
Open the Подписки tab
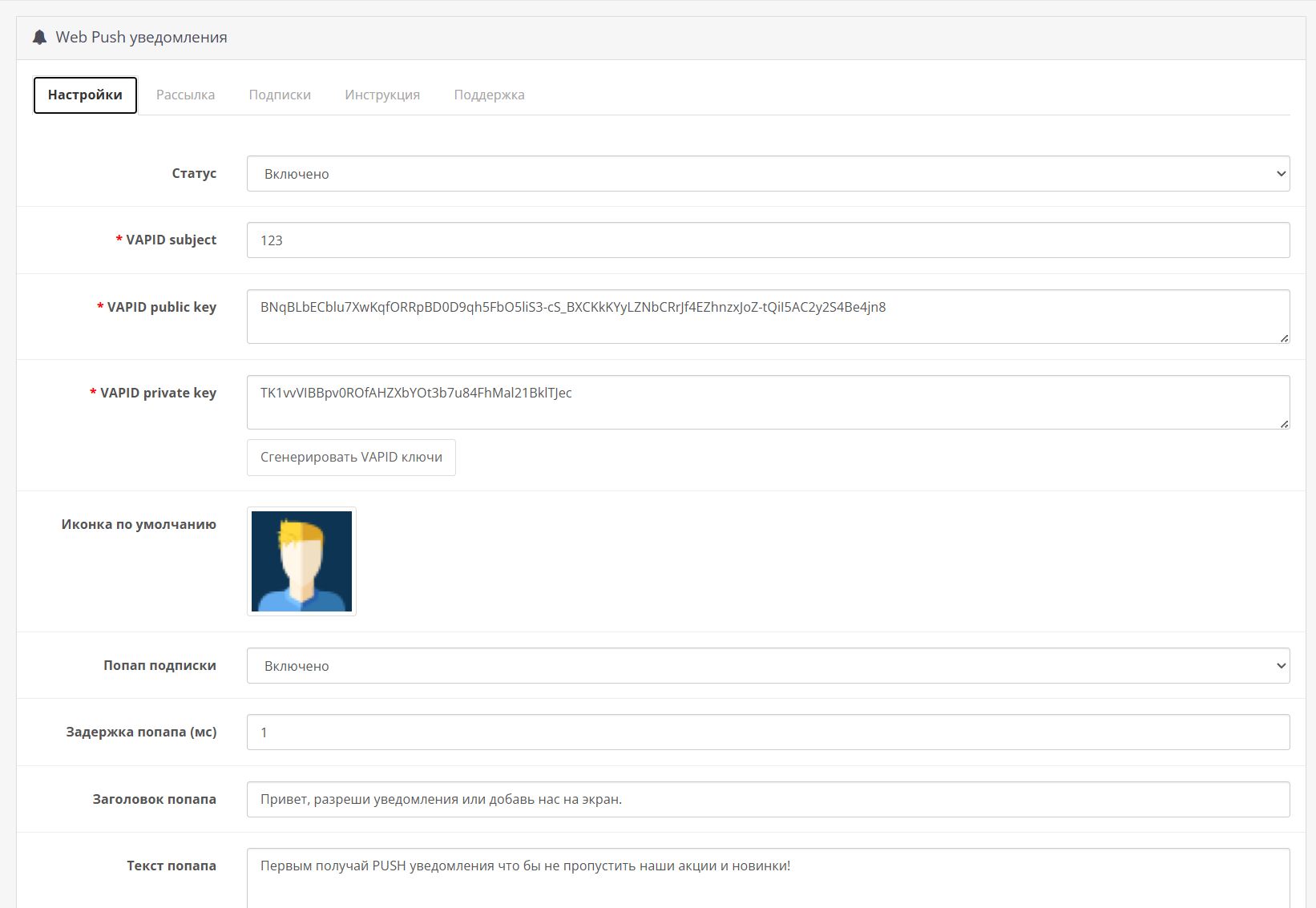point(280,95)
